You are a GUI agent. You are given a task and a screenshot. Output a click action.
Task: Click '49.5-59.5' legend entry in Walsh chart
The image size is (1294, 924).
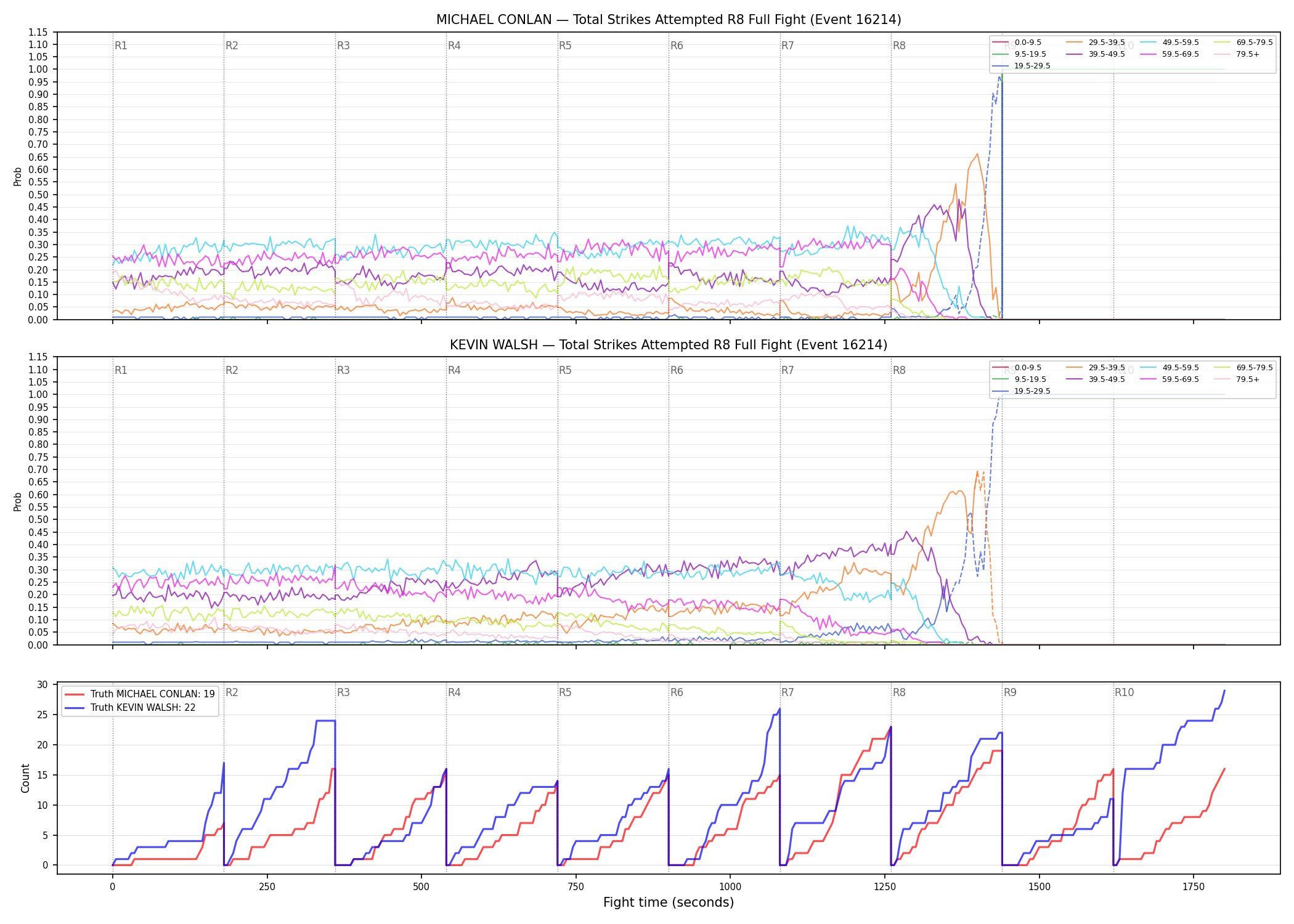(x=1169, y=368)
